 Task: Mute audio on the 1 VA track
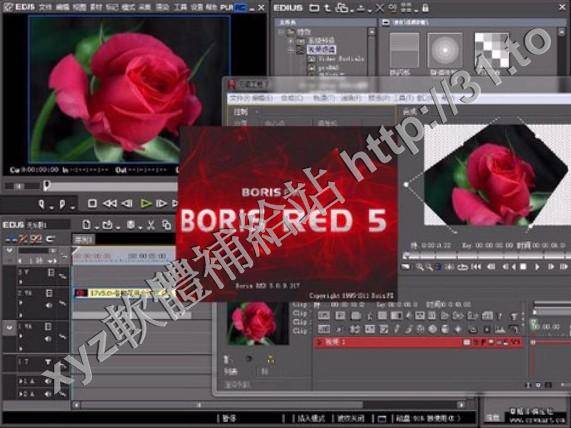coord(48,339)
